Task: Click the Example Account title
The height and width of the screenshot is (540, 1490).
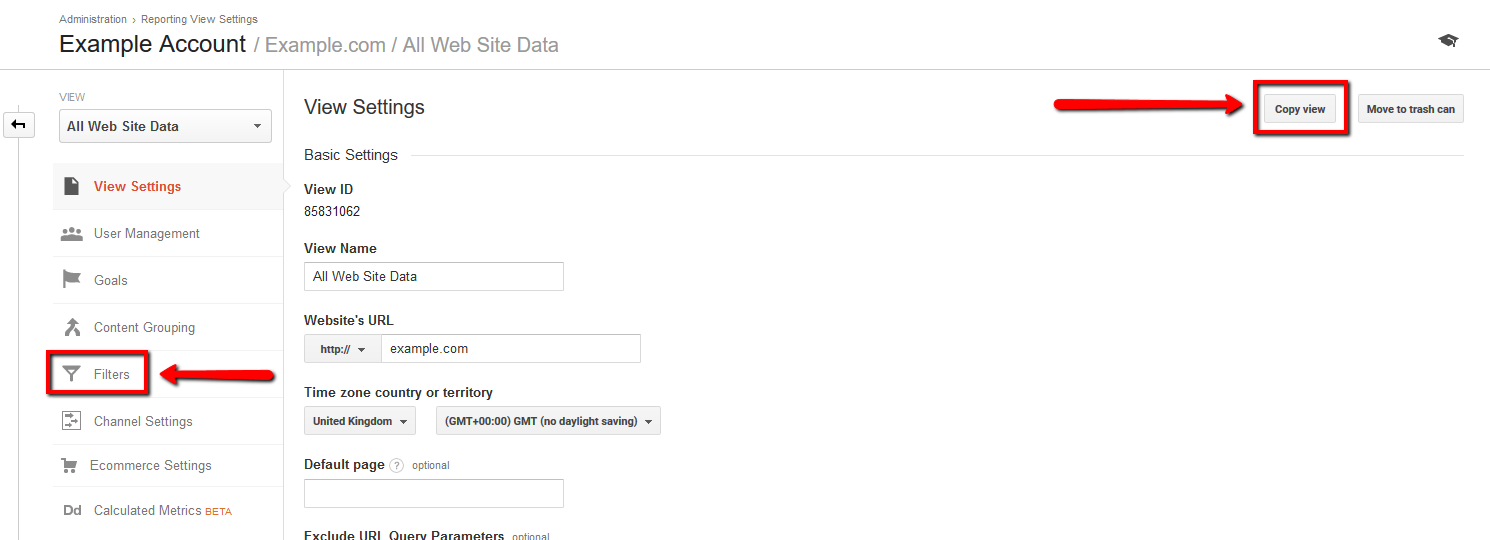Action: pos(152,44)
